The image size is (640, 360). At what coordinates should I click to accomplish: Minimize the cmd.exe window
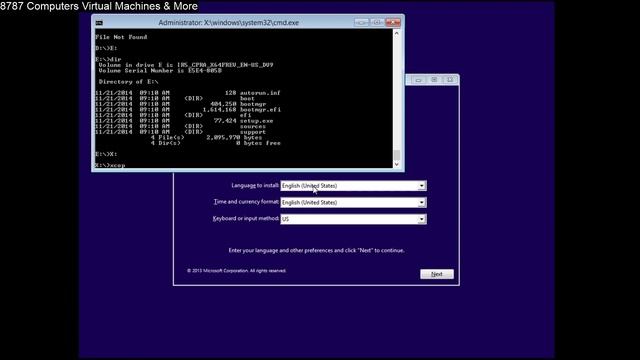tap(361, 22)
